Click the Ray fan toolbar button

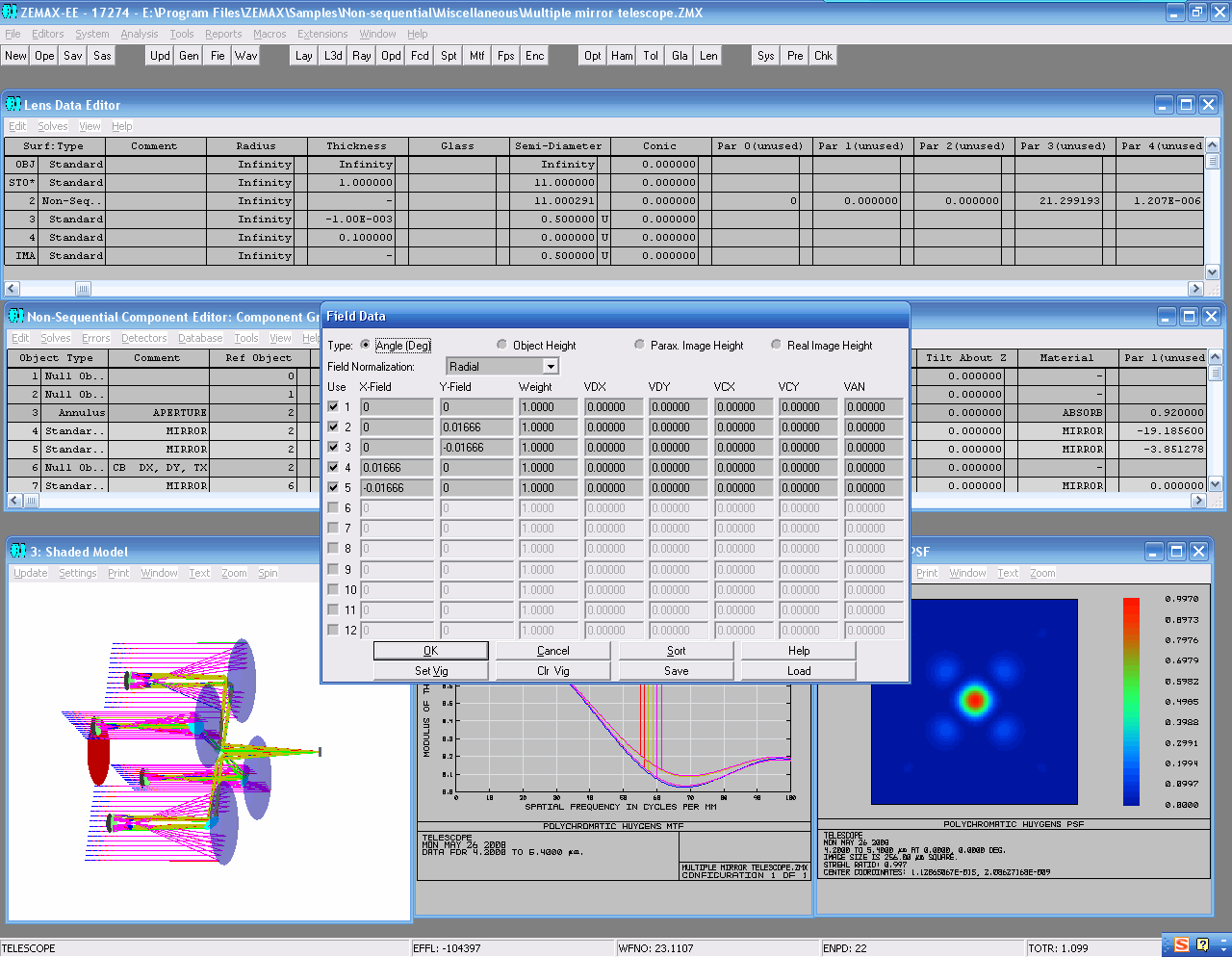tap(362, 56)
